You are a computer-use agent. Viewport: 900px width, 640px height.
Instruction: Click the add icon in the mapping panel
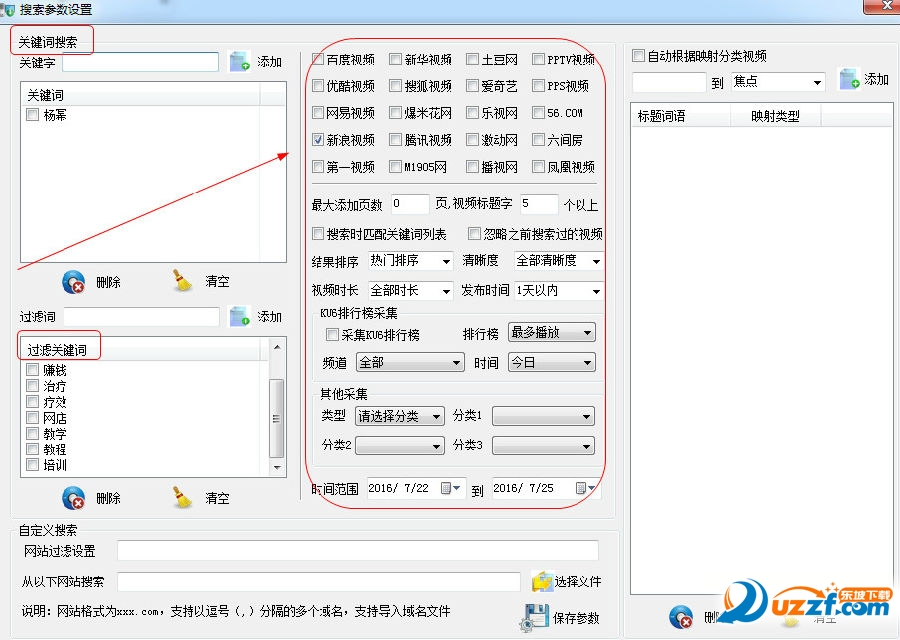coord(849,79)
